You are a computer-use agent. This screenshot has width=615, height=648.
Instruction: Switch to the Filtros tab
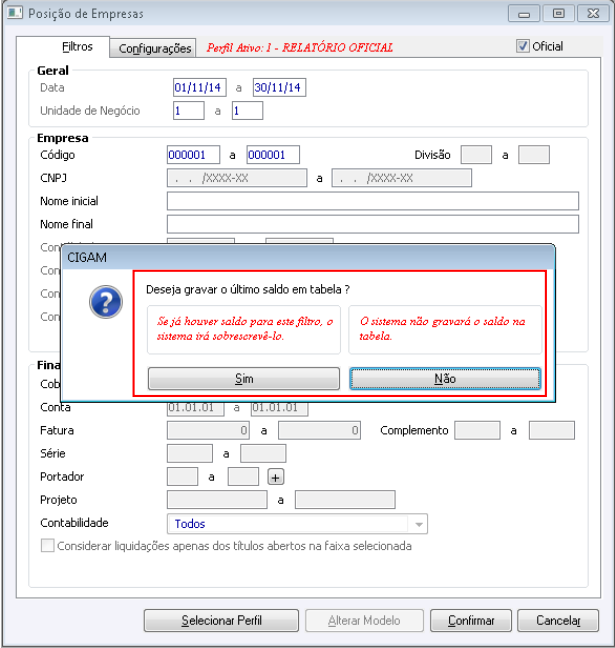click(x=77, y=47)
